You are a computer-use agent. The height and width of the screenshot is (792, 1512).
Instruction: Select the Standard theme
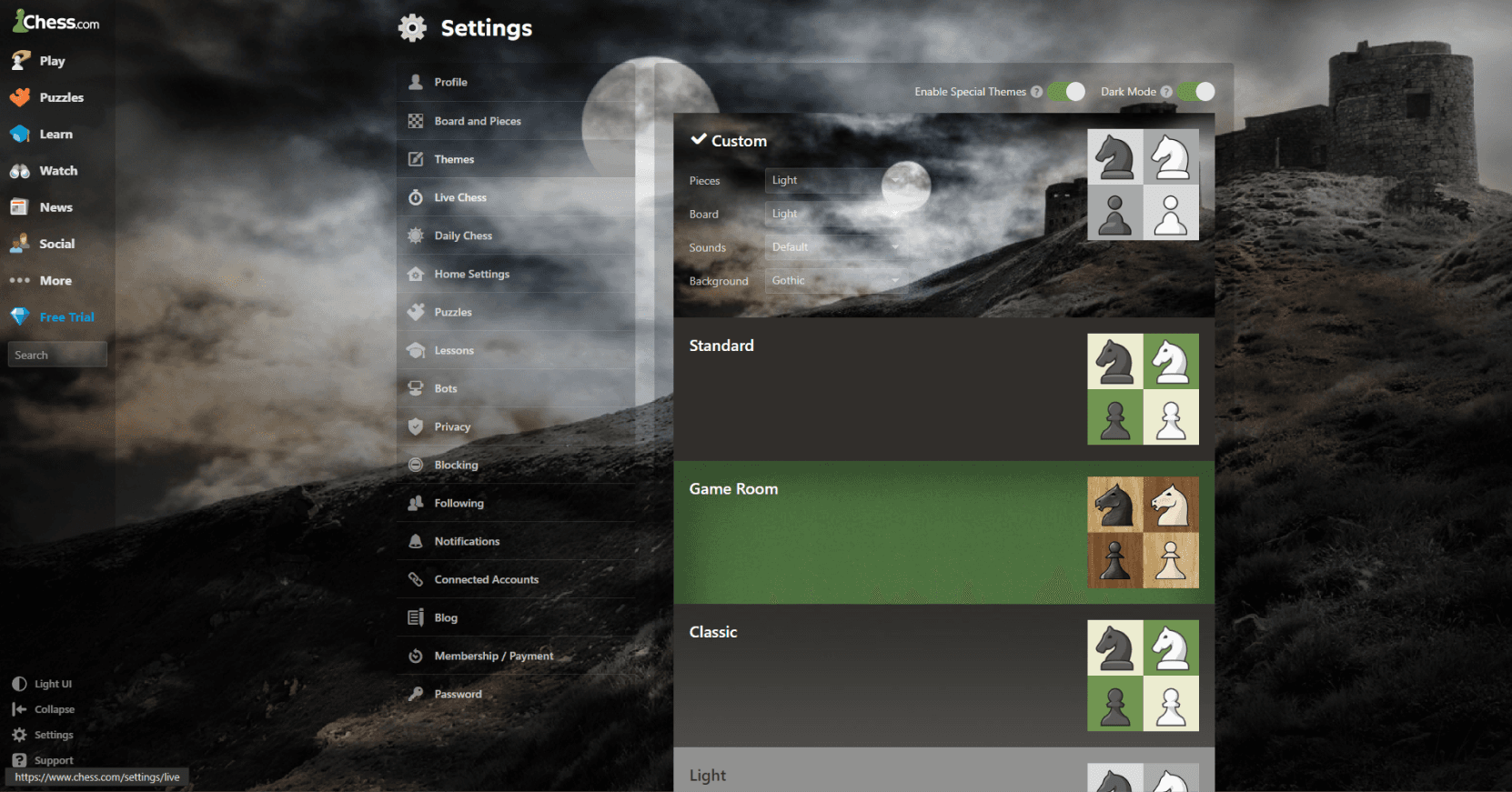(x=943, y=389)
